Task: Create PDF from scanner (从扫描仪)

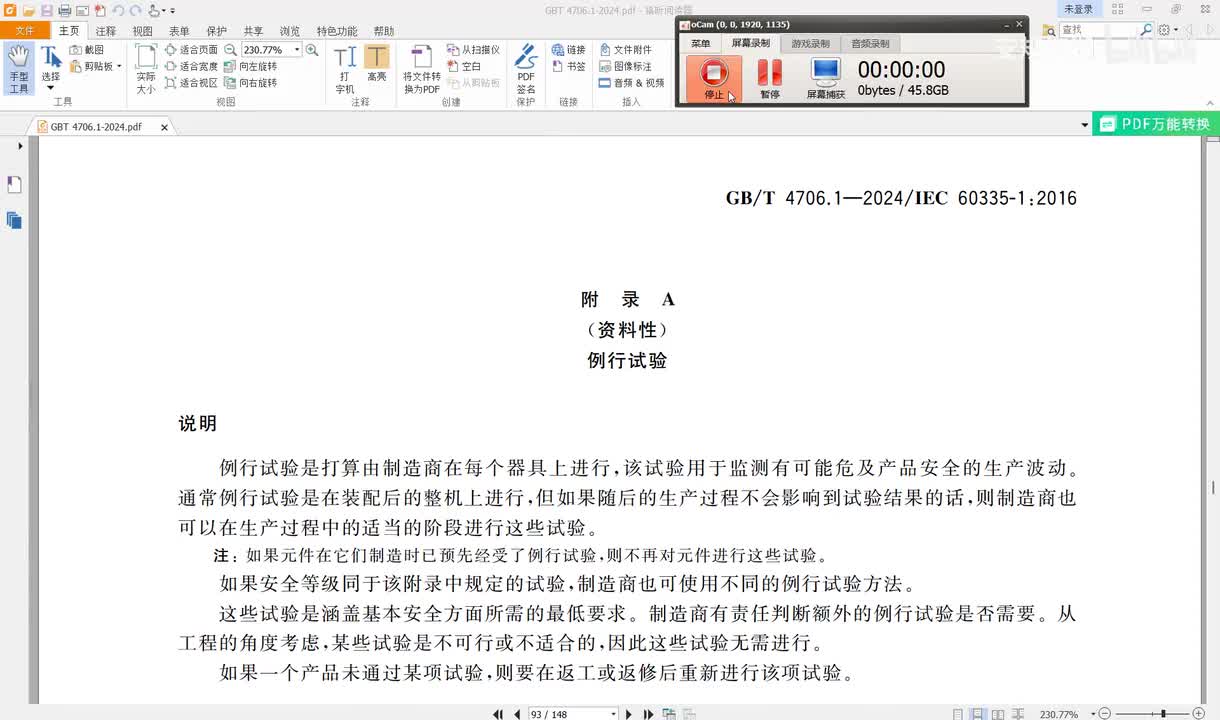Action: click(473, 50)
